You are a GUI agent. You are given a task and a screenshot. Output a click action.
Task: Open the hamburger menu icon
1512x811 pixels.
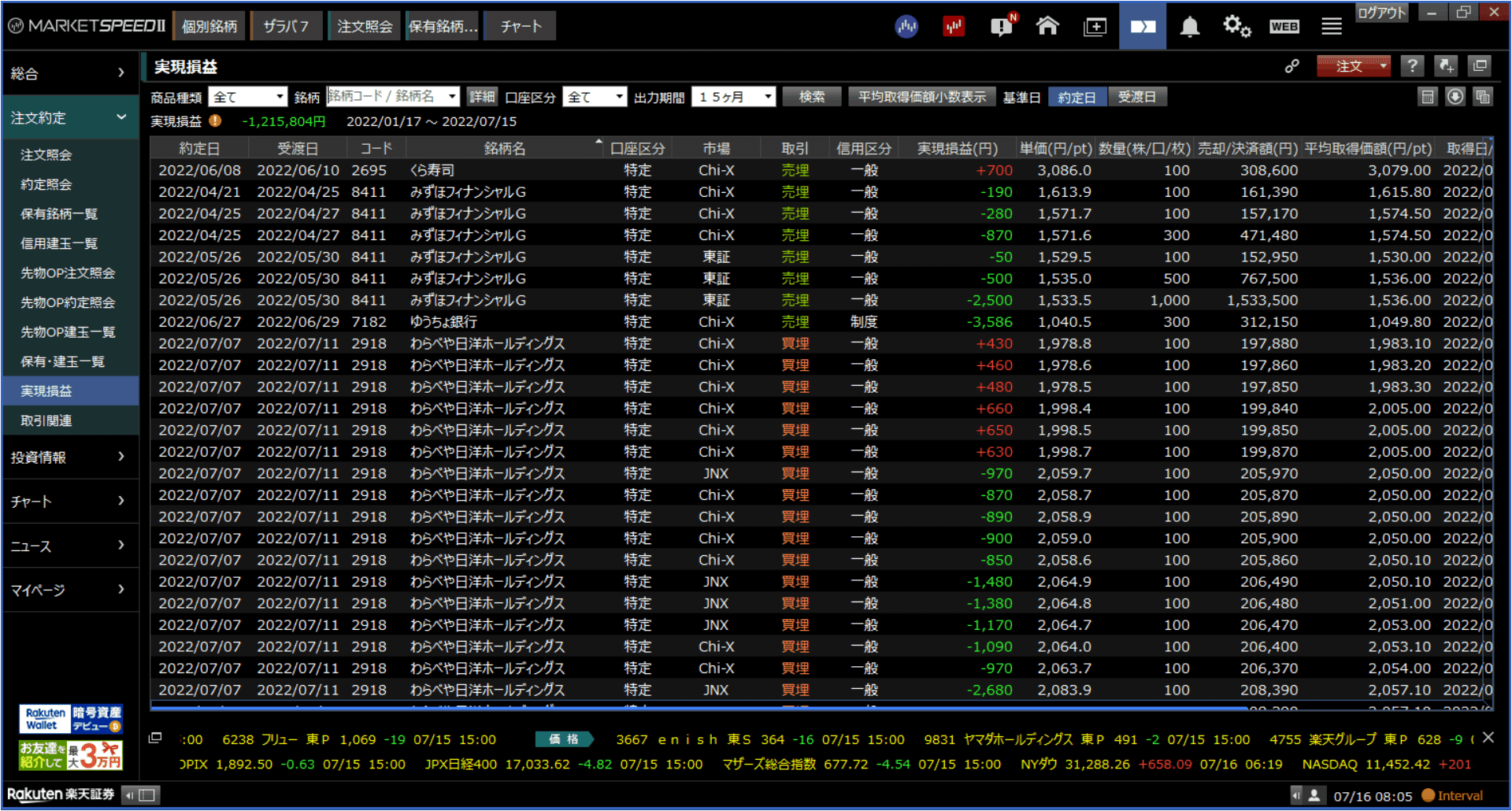click(x=1332, y=27)
